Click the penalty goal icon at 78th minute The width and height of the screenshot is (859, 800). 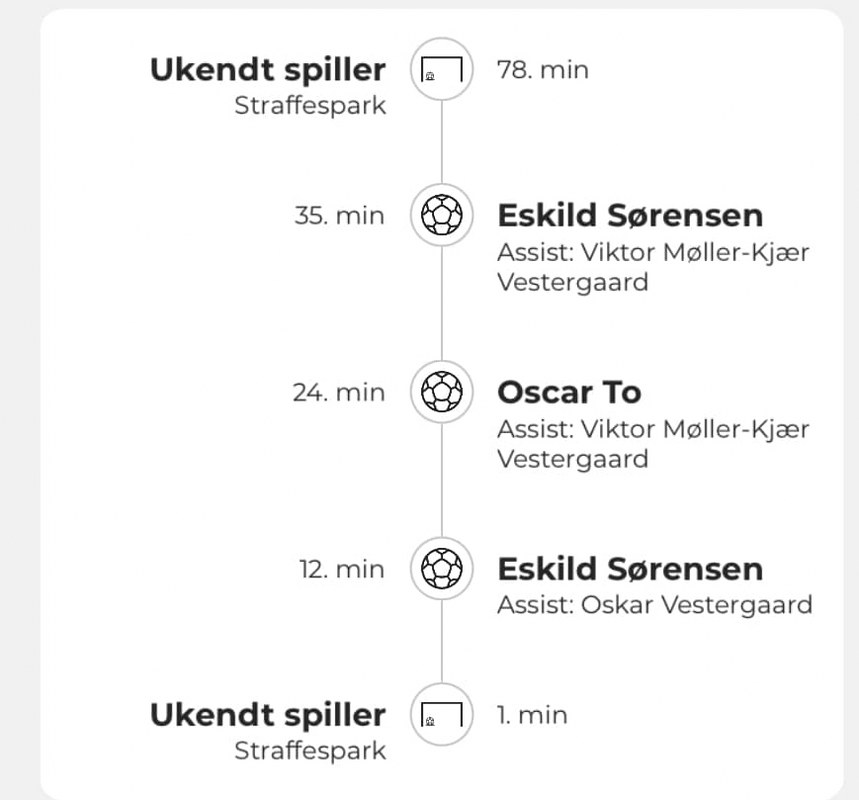pos(441,70)
